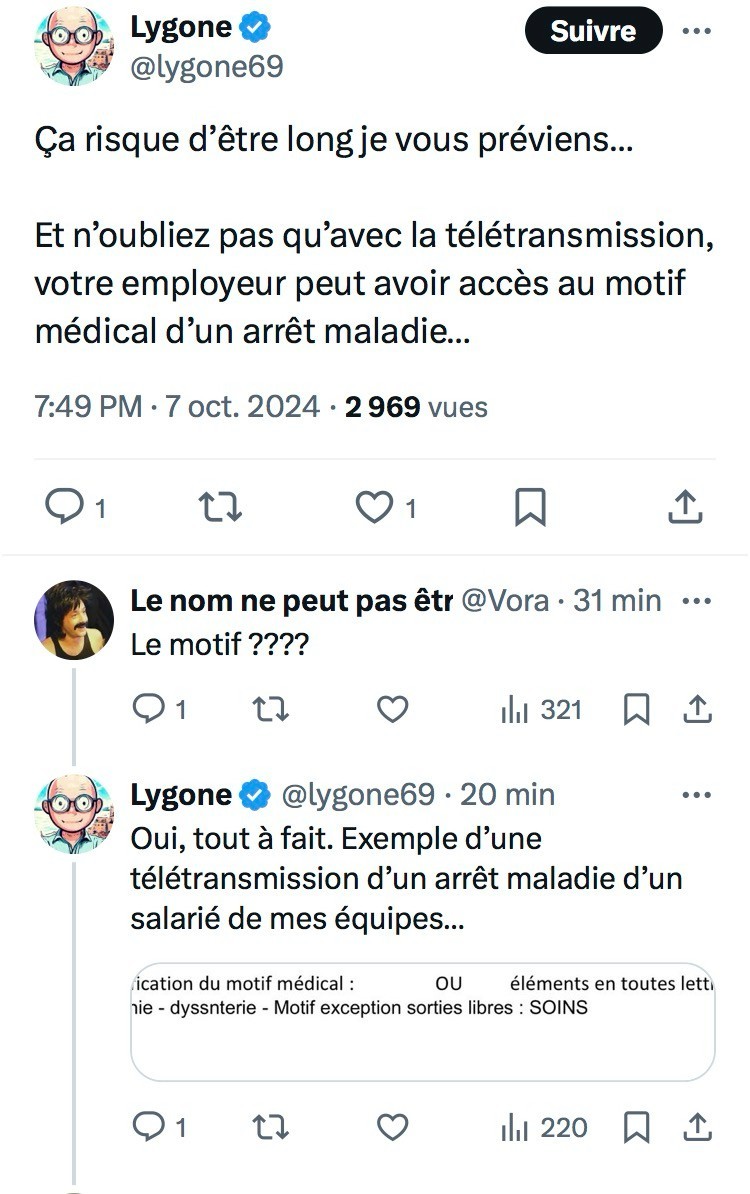Retweet the main tweet about télétransmission
The height and width of the screenshot is (1194, 750).
pyautogui.click(x=220, y=508)
